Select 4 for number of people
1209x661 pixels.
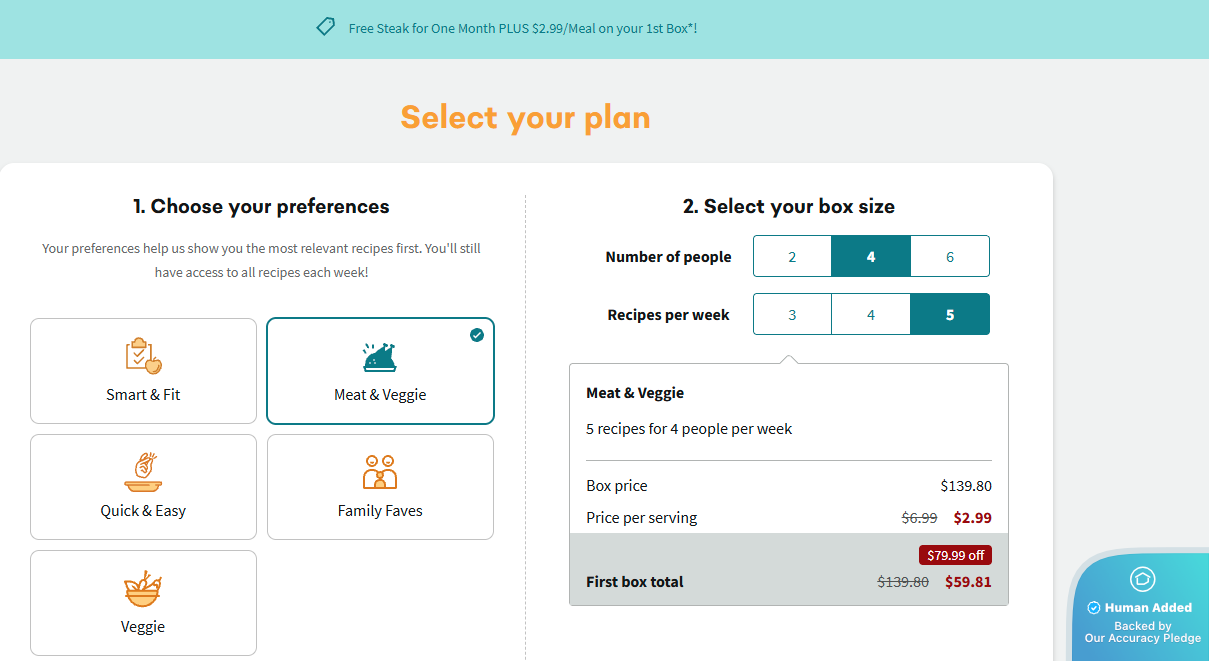[x=871, y=256]
